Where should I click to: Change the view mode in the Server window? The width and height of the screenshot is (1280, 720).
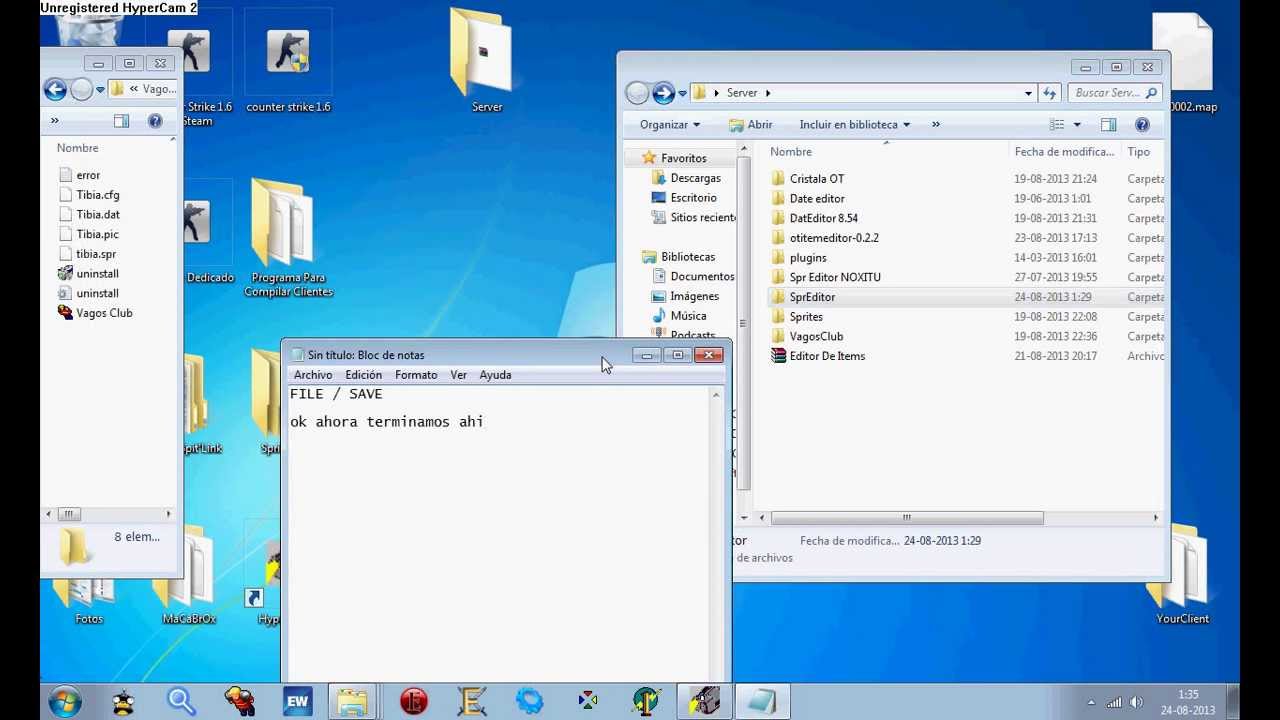click(x=1057, y=125)
